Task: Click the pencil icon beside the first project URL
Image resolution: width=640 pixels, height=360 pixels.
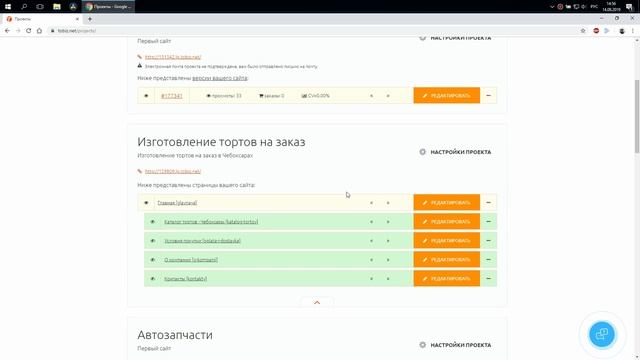Action: [x=140, y=57]
